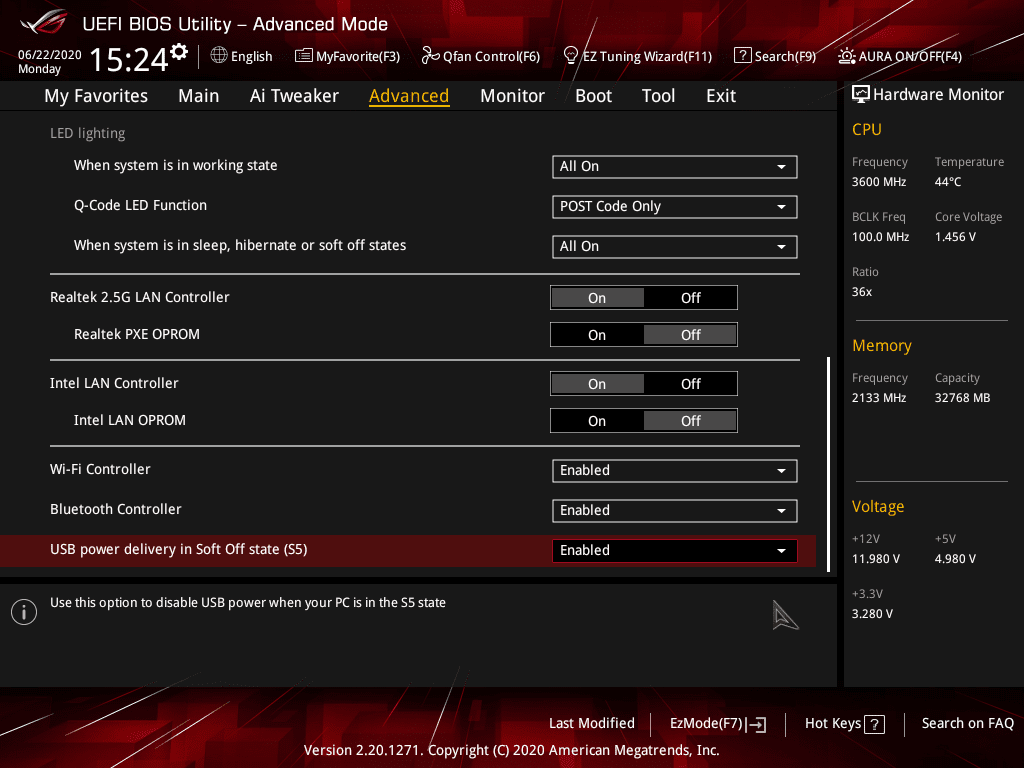The width and height of the screenshot is (1024, 768).
Task: Open Bluetooth Controller dropdown
Action: coord(675,510)
